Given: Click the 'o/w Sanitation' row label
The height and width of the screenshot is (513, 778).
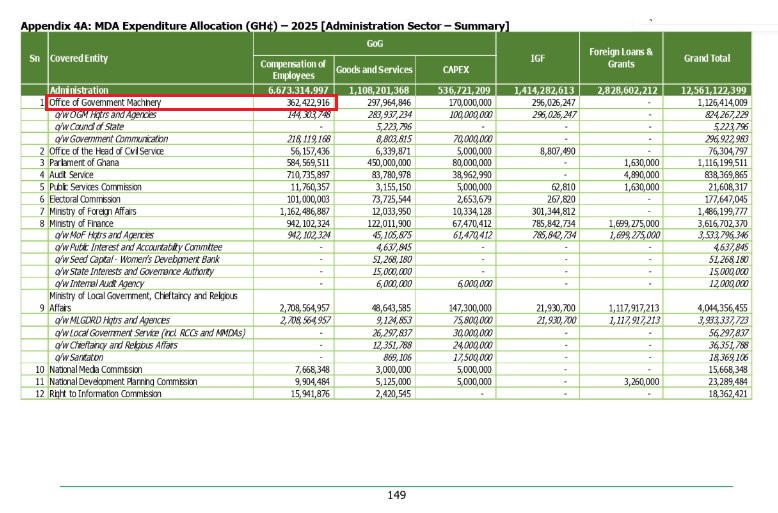Looking at the screenshot, I should pyautogui.click(x=79, y=357).
